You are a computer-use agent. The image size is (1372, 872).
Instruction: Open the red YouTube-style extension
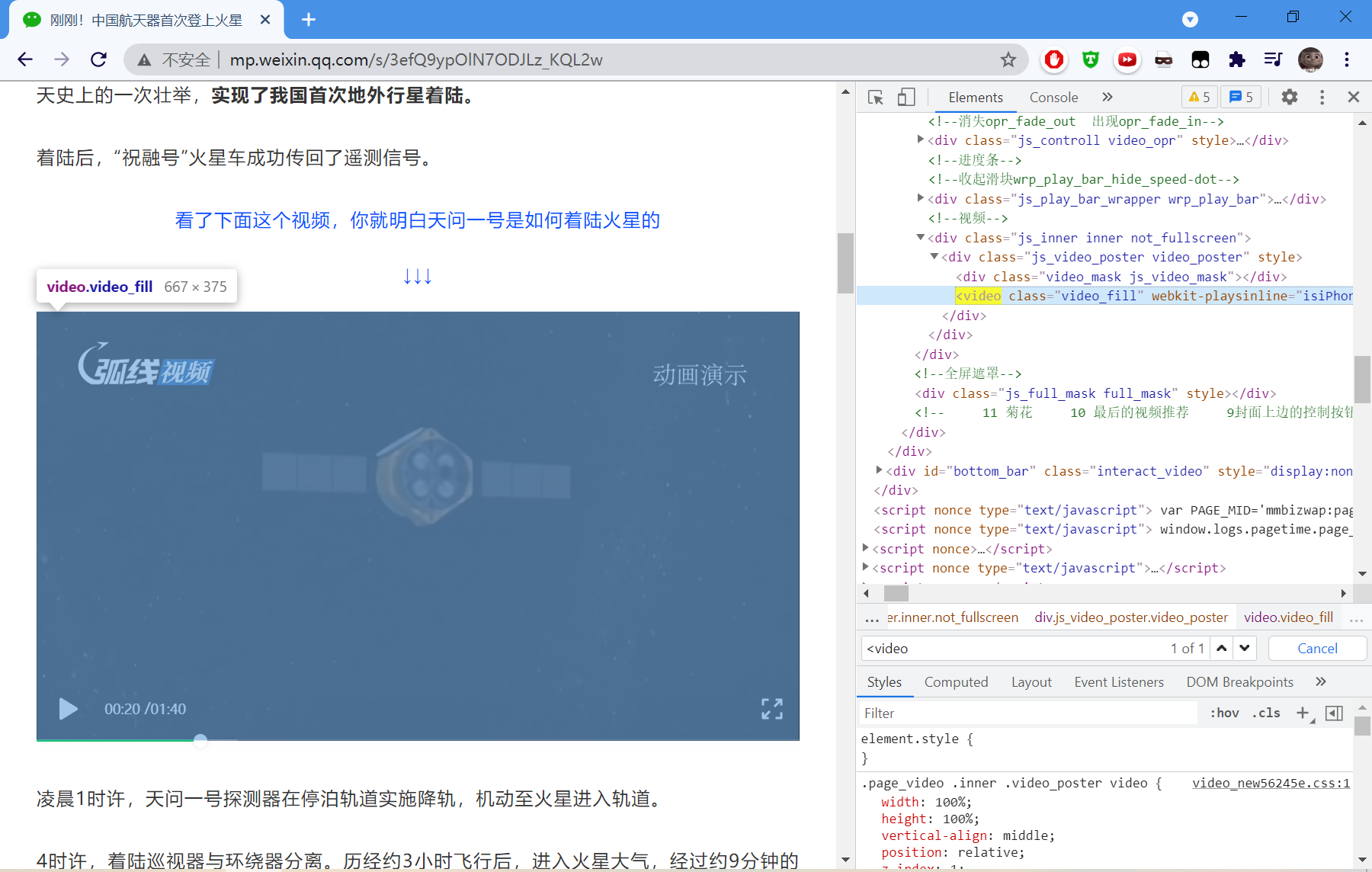click(x=1127, y=59)
